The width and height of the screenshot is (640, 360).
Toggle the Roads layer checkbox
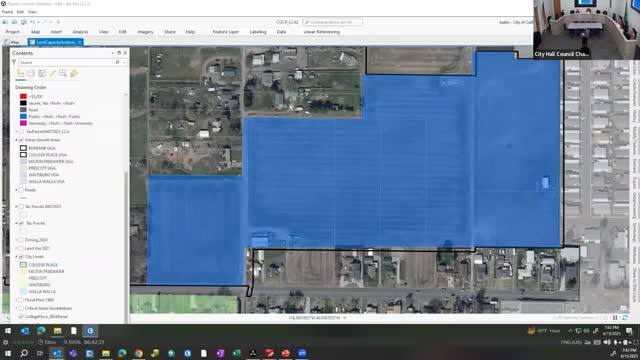tap(21, 190)
